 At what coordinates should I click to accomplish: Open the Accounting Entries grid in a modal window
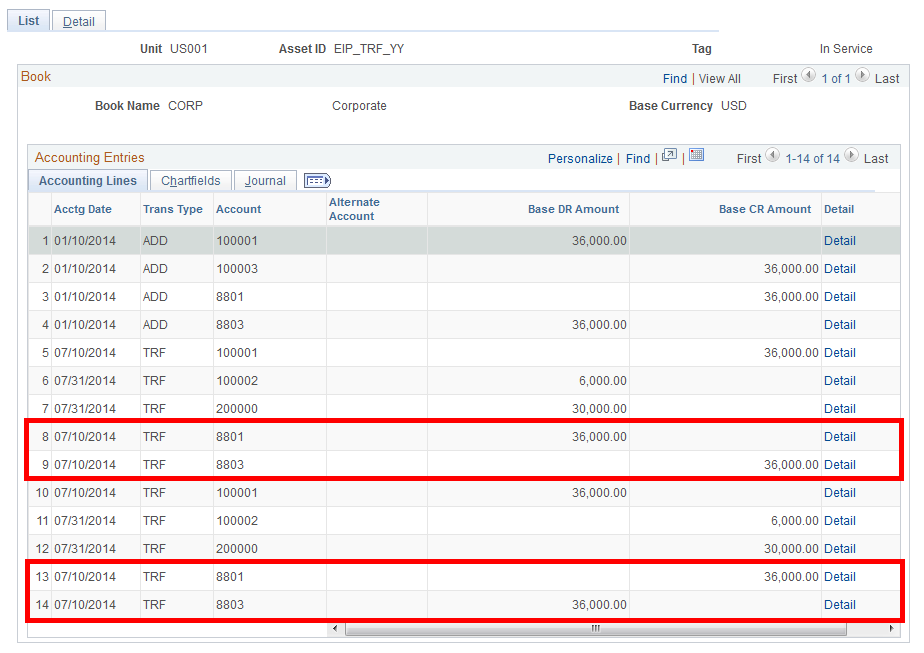coord(668,157)
